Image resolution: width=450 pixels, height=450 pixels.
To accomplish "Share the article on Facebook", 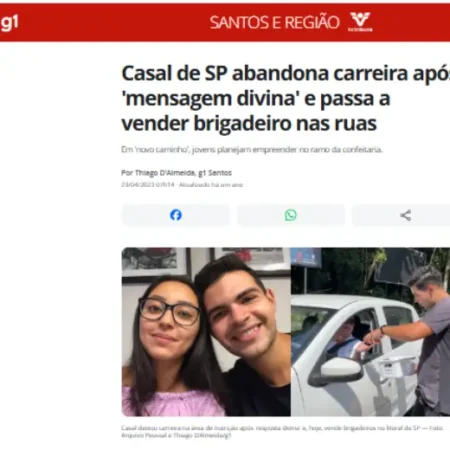I will (176, 215).
